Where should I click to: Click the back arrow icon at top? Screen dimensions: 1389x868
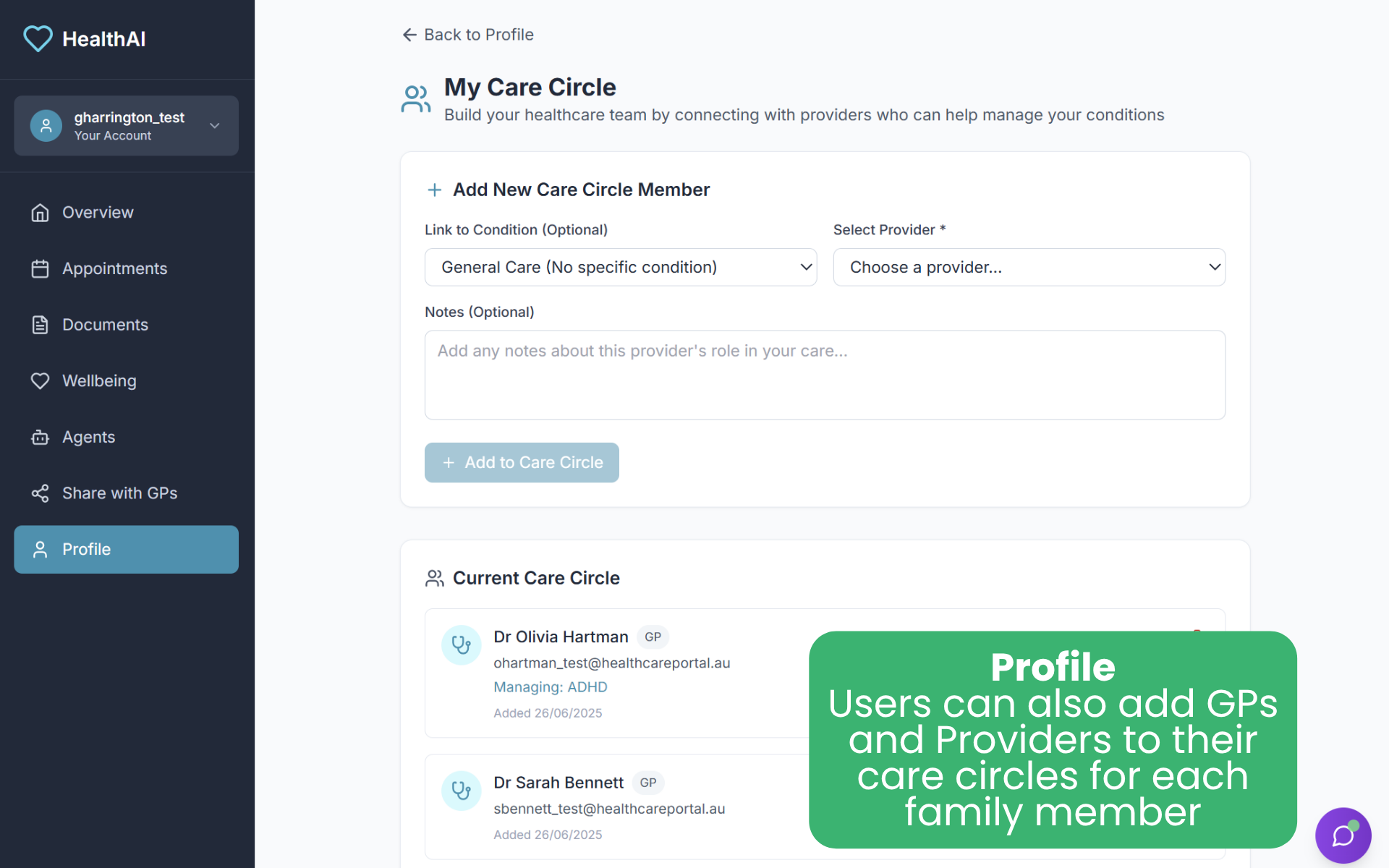pyautogui.click(x=409, y=35)
